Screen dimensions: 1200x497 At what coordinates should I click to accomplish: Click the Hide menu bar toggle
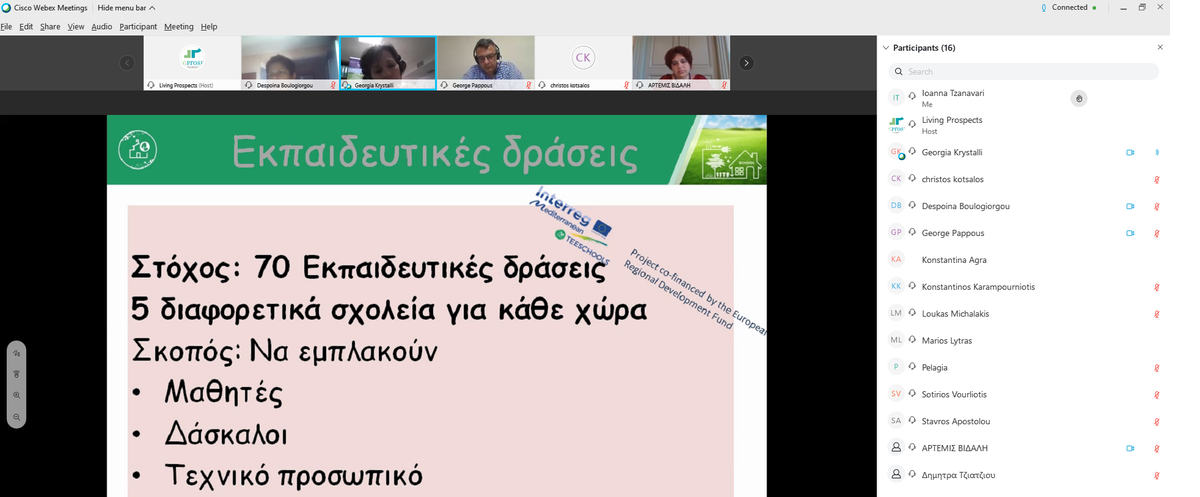pos(127,8)
